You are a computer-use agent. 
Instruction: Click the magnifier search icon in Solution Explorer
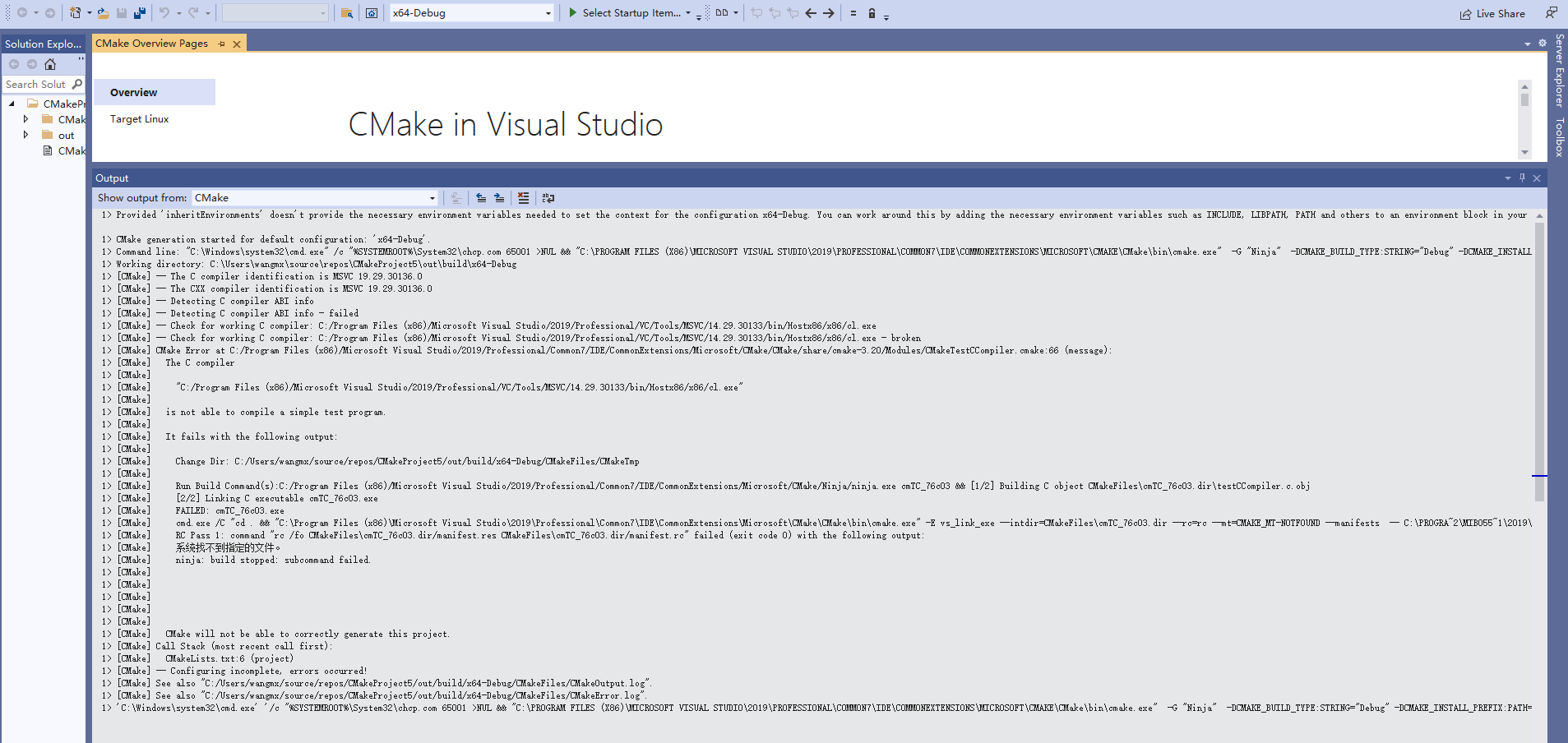point(77,84)
